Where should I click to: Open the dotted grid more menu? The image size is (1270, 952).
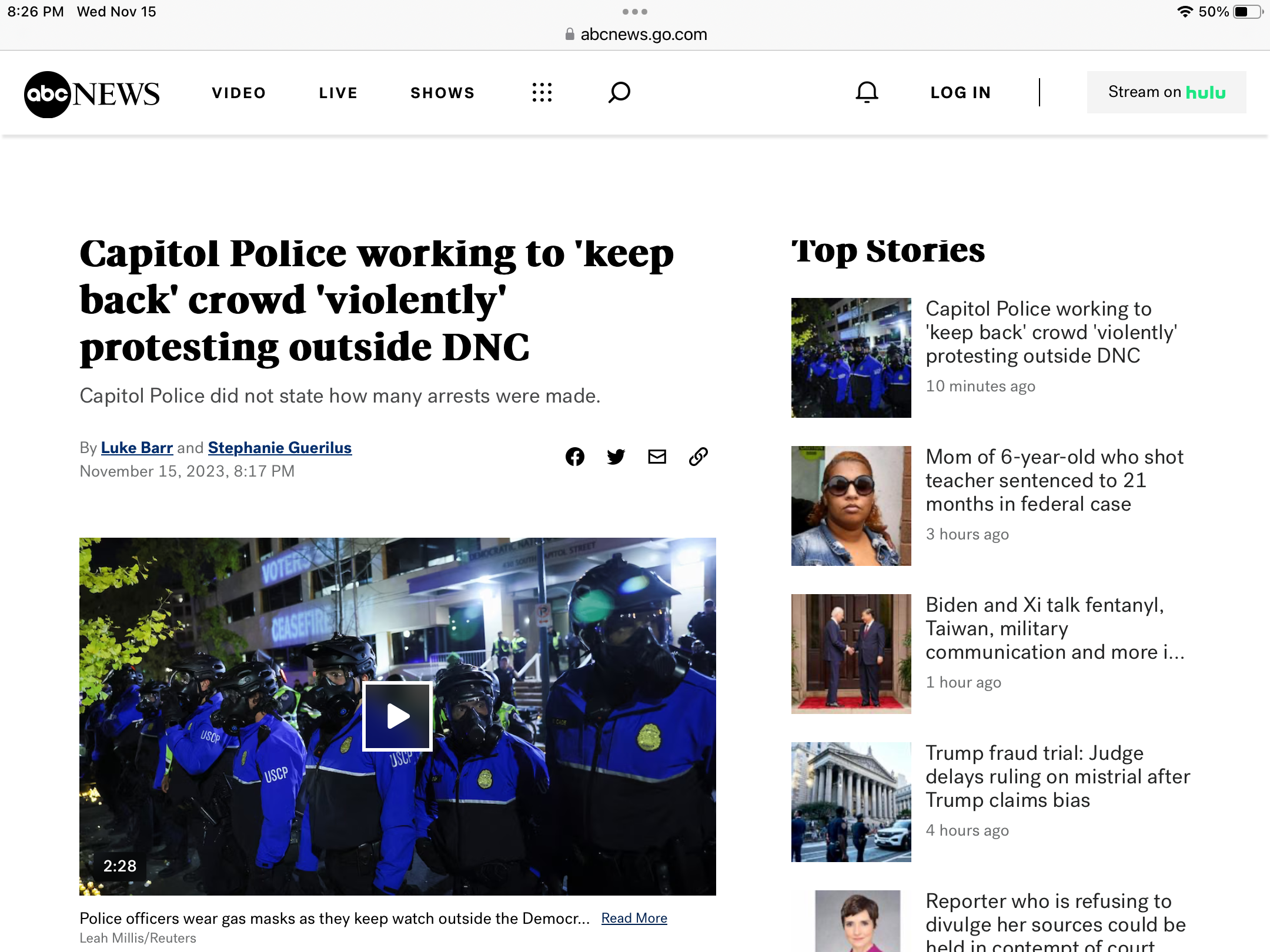pyautogui.click(x=542, y=92)
